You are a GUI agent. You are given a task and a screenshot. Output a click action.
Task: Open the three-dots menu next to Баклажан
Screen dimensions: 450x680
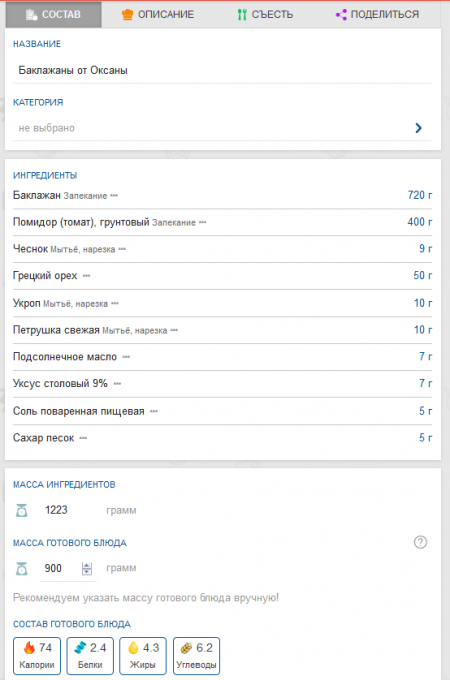(x=114, y=196)
